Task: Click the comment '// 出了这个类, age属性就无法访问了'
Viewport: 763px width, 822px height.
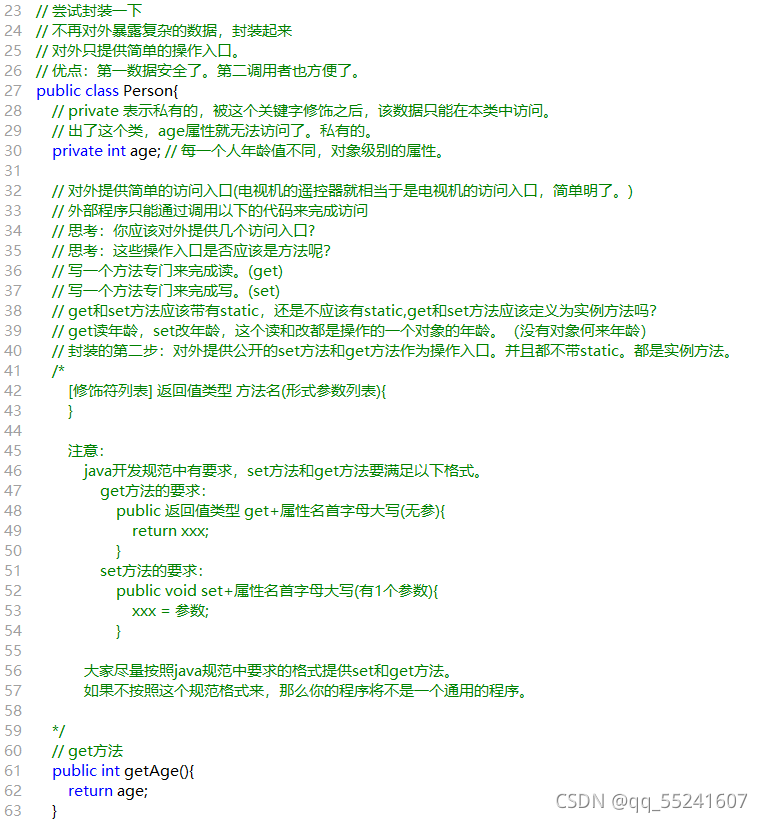Action: pos(213,131)
